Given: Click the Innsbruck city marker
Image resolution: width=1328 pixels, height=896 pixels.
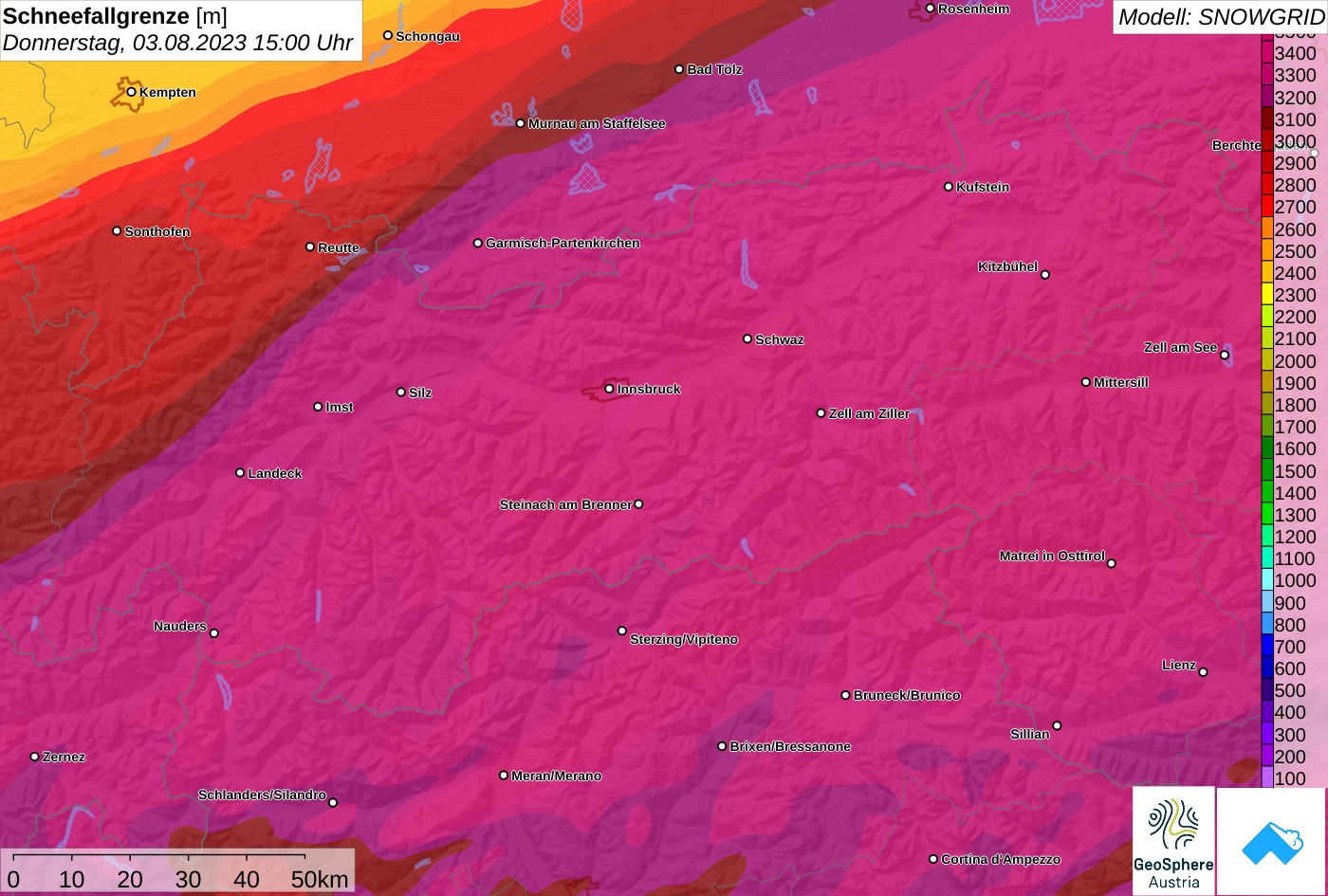Looking at the screenshot, I should click(x=609, y=389).
